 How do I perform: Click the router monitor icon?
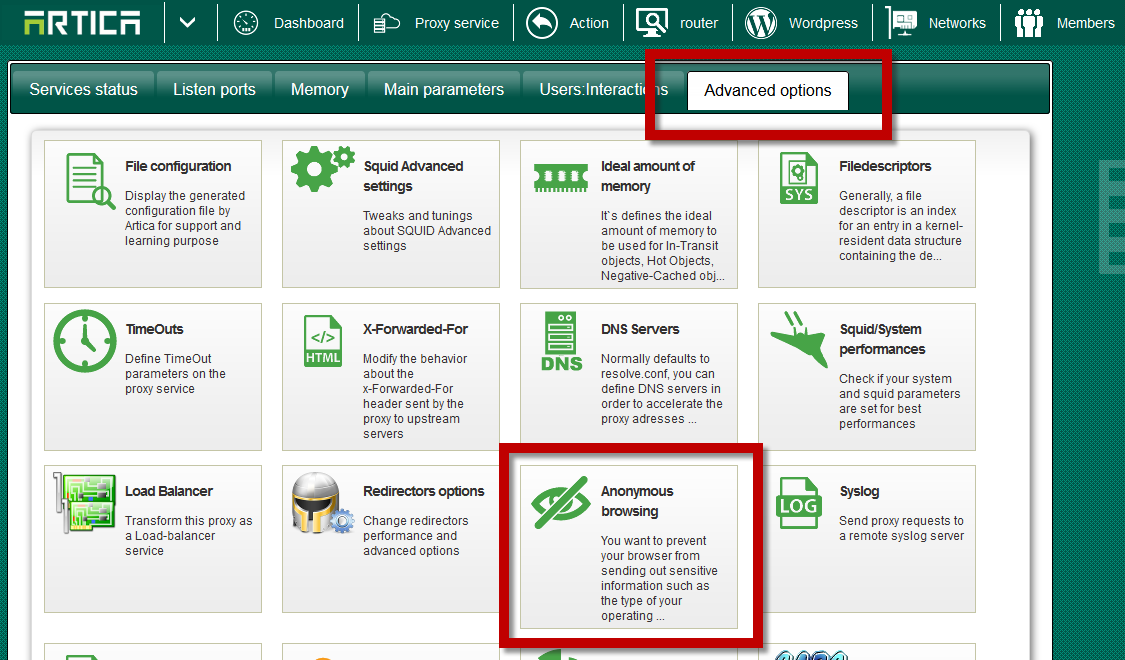point(651,23)
